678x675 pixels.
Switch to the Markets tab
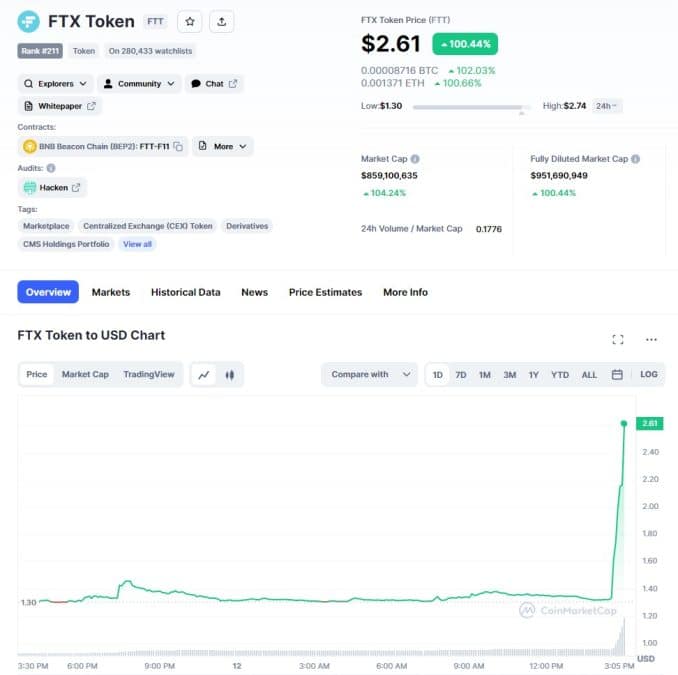click(x=111, y=292)
